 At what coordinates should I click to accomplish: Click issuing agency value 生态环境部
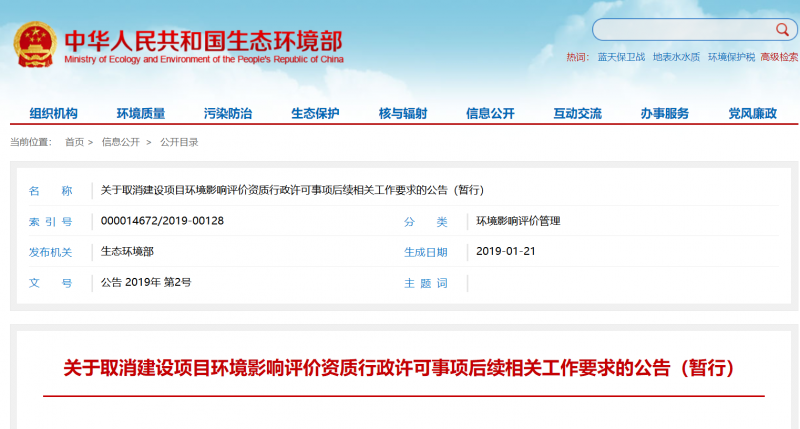click(127, 251)
